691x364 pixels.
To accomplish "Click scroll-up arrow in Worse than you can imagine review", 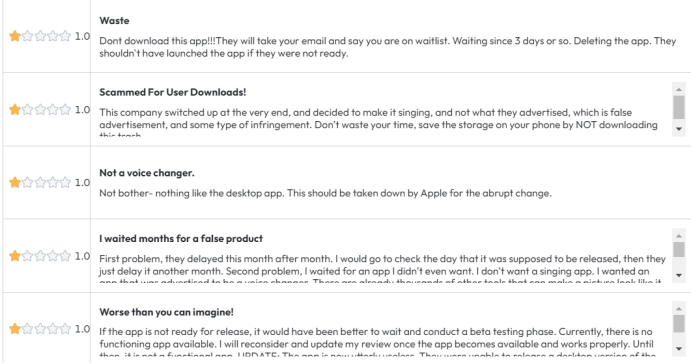I will [679, 309].
